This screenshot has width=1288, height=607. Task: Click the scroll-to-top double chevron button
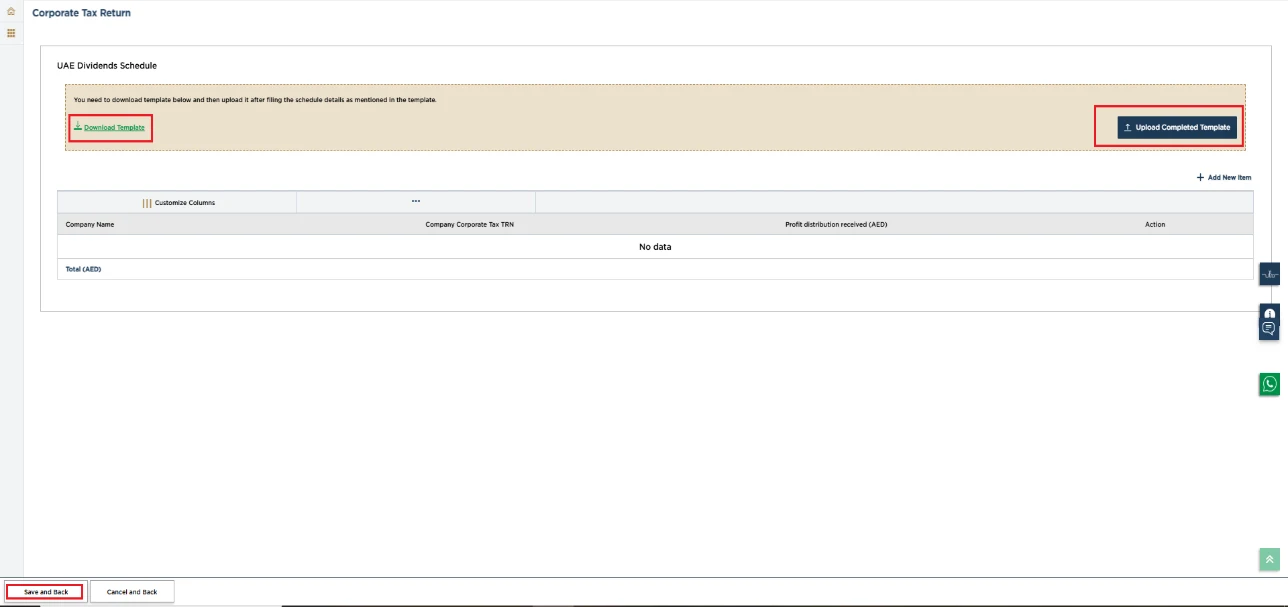pyautogui.click(x=1269, y=560)
